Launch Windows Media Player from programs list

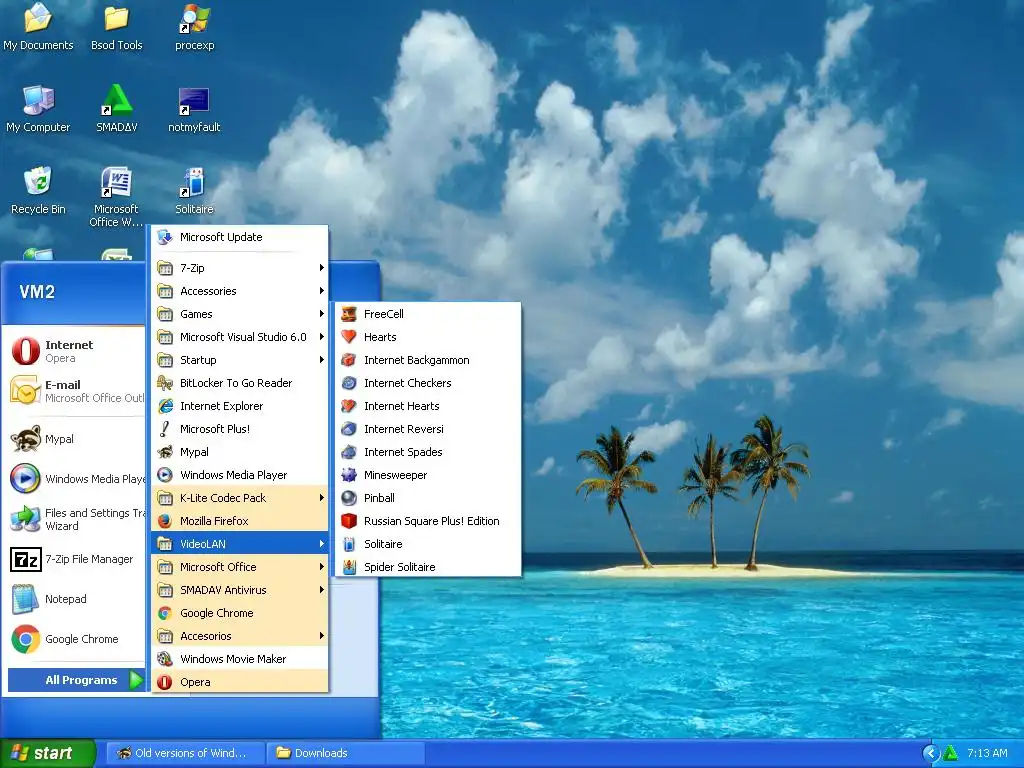pyautogui.click(x=240, y=475)
